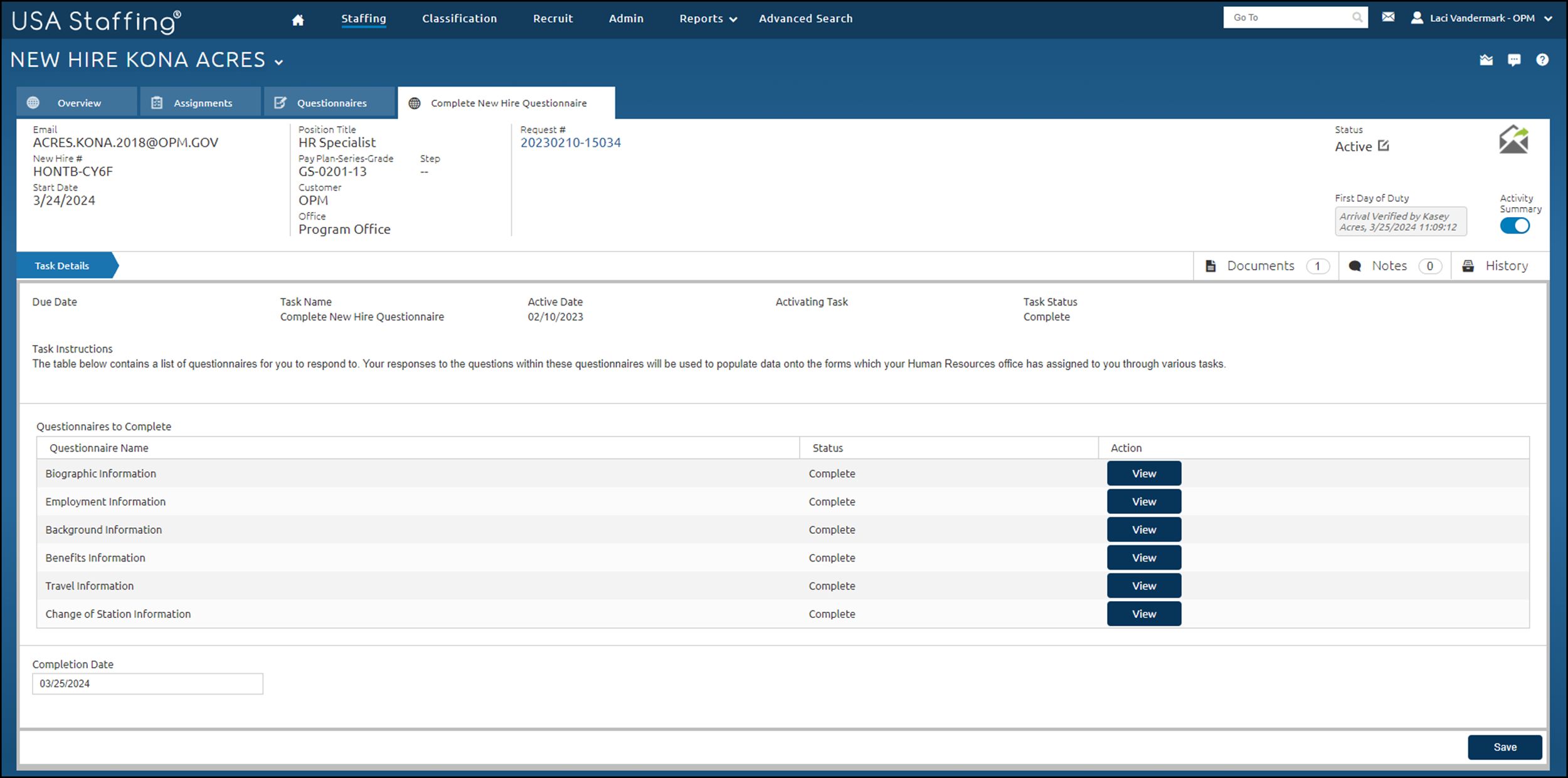Open the Questionnaires tab
The width and height of the screenshot is (1568, 778).
coord(330,103)
